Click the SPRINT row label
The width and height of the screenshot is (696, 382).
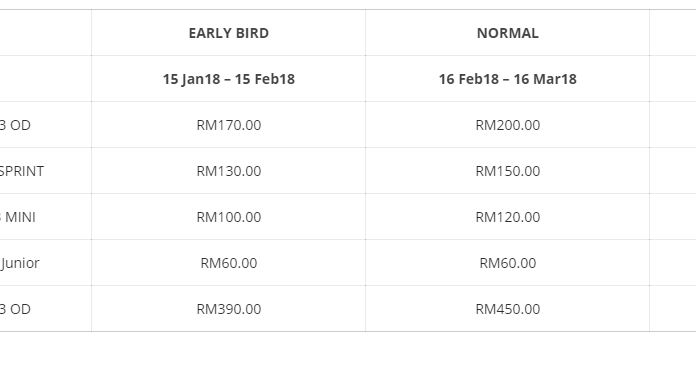coord(22,171)
